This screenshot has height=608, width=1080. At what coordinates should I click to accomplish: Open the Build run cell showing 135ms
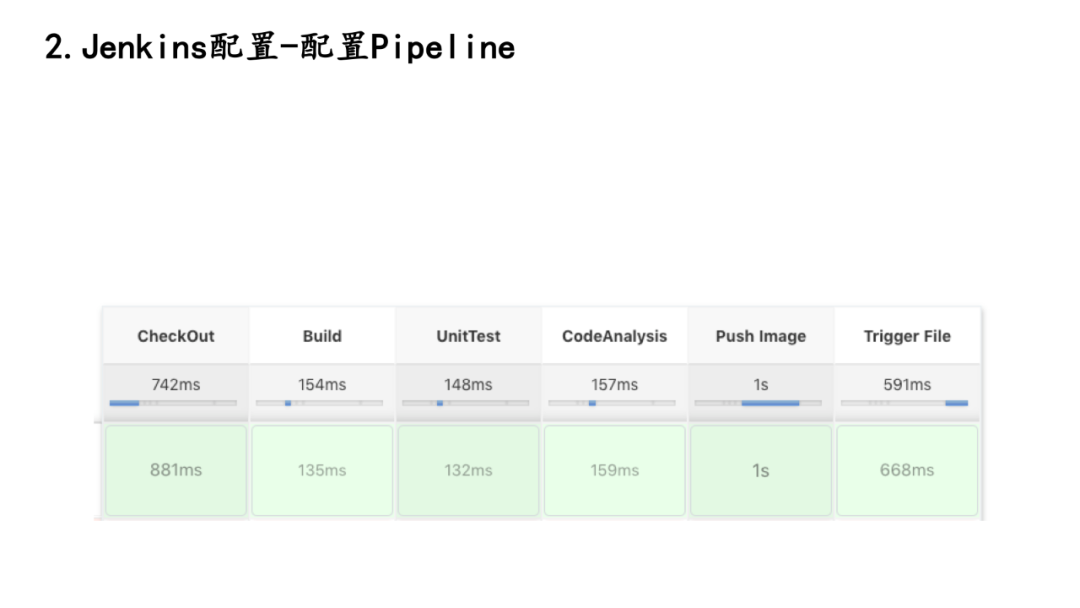click(x=322, y=470)
